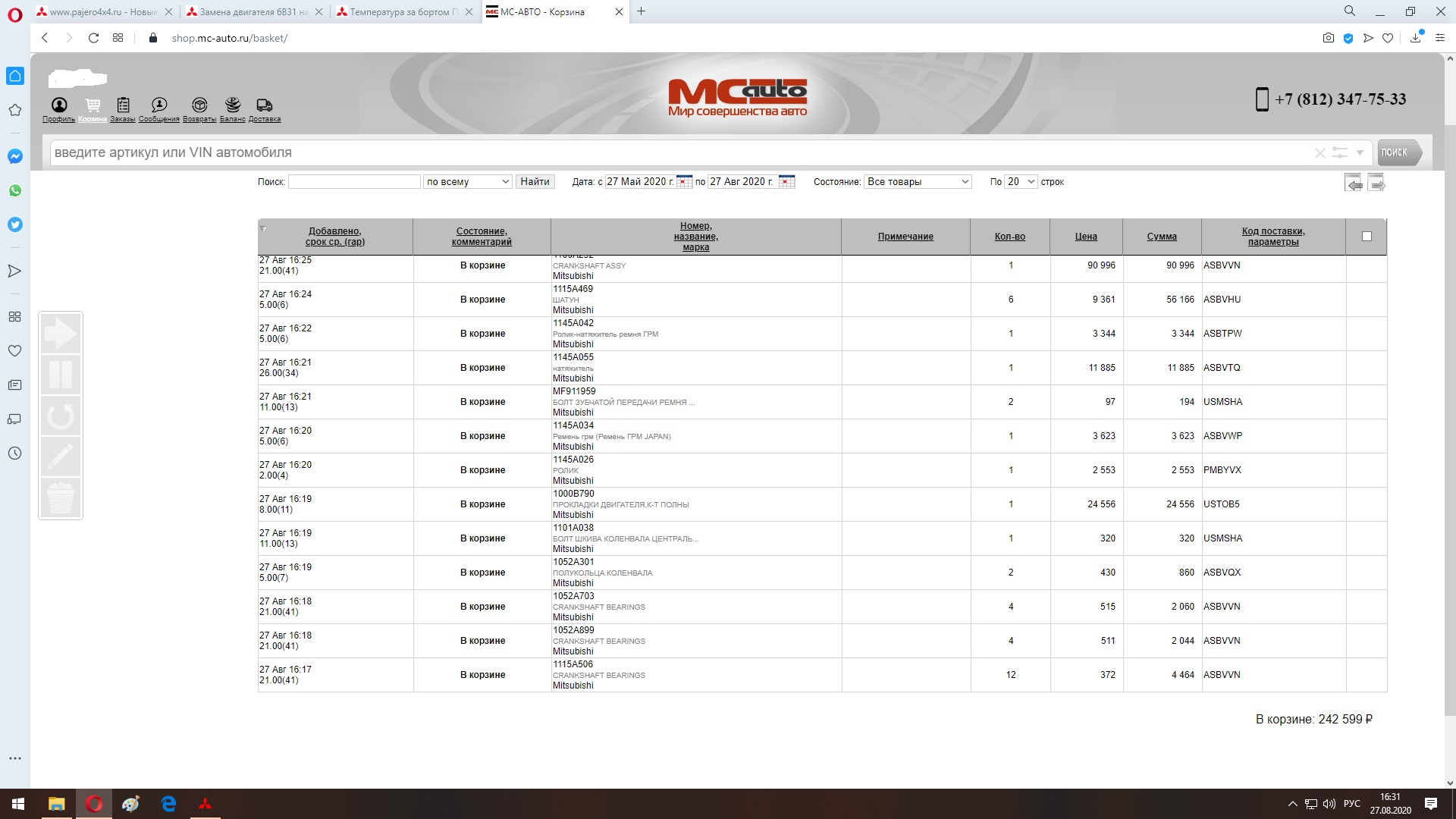This screenshot has width=1456, height=819.
Task: Open the 'по всему' search scope dropdown
Action: point(468,182)
